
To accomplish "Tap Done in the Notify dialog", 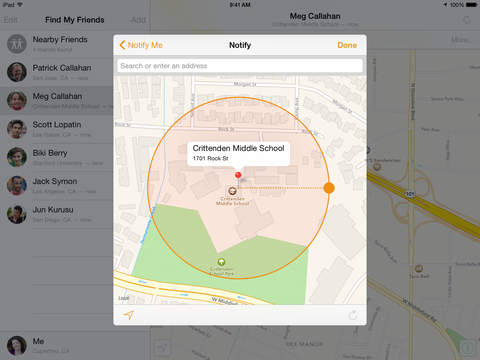I will pyautogui.click(x=347, y=45).
